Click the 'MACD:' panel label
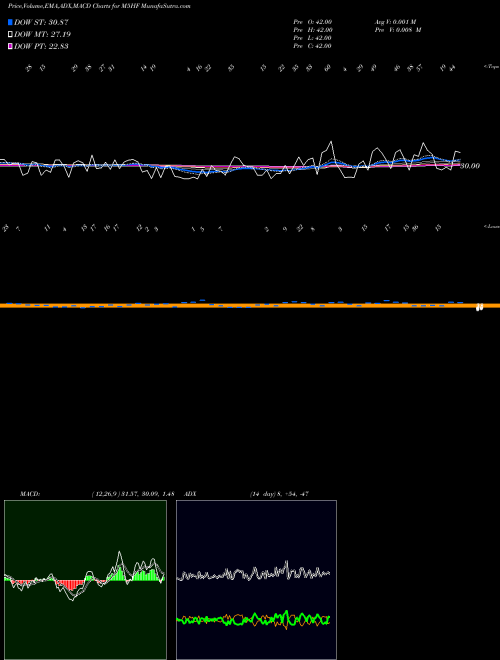This screenshot has height=660, width=500. (30, 494)
